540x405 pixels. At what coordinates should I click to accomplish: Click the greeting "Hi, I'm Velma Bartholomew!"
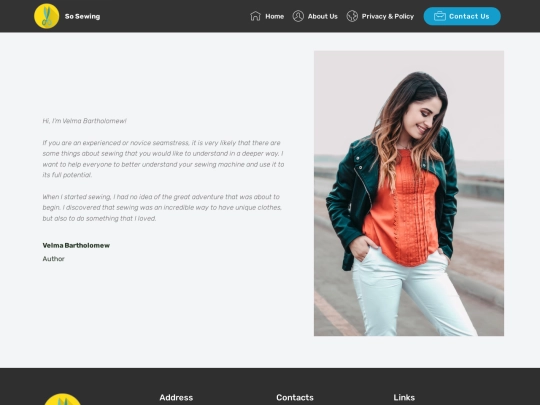(x=85, y=121)
